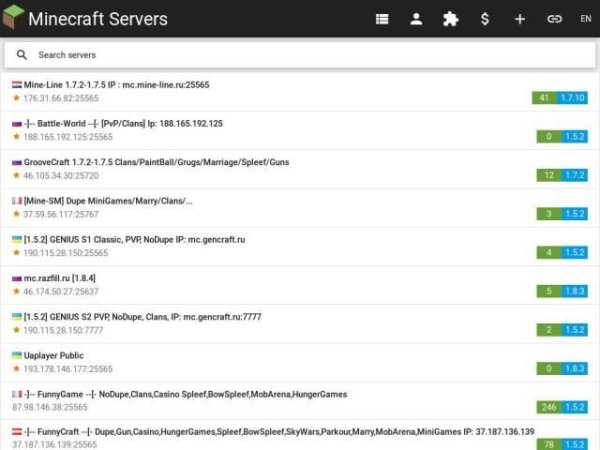Click the magnifier search icon
Viewport: 600px width, 450px height.
22,55
